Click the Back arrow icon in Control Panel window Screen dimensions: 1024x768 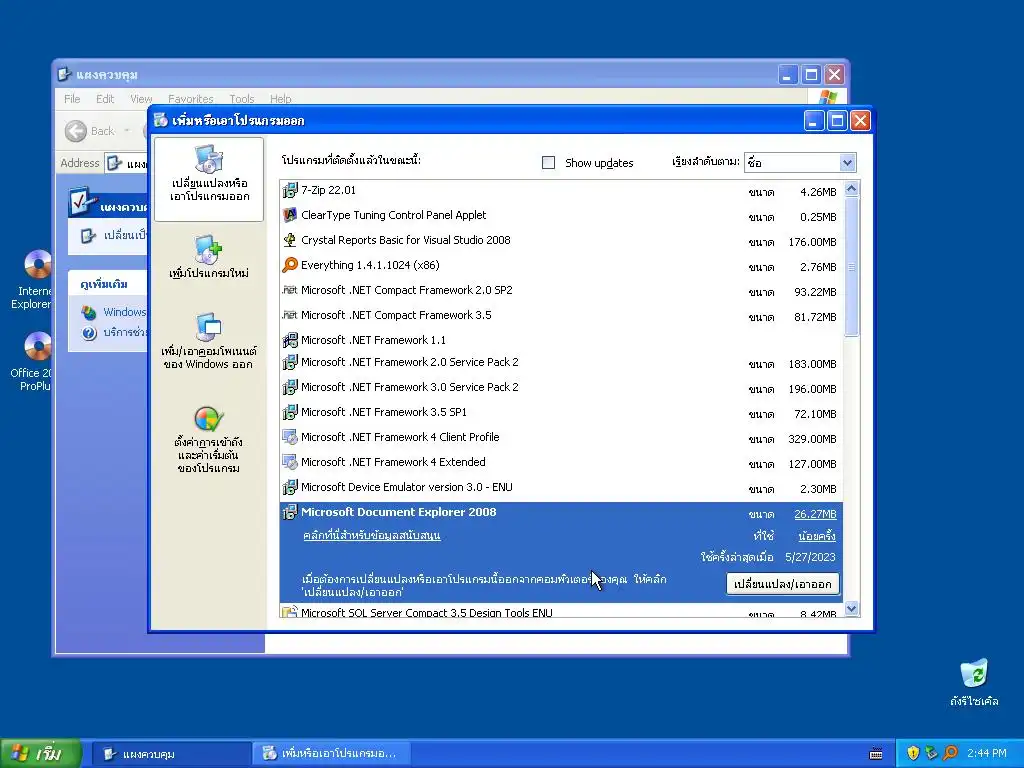(76, 131)
